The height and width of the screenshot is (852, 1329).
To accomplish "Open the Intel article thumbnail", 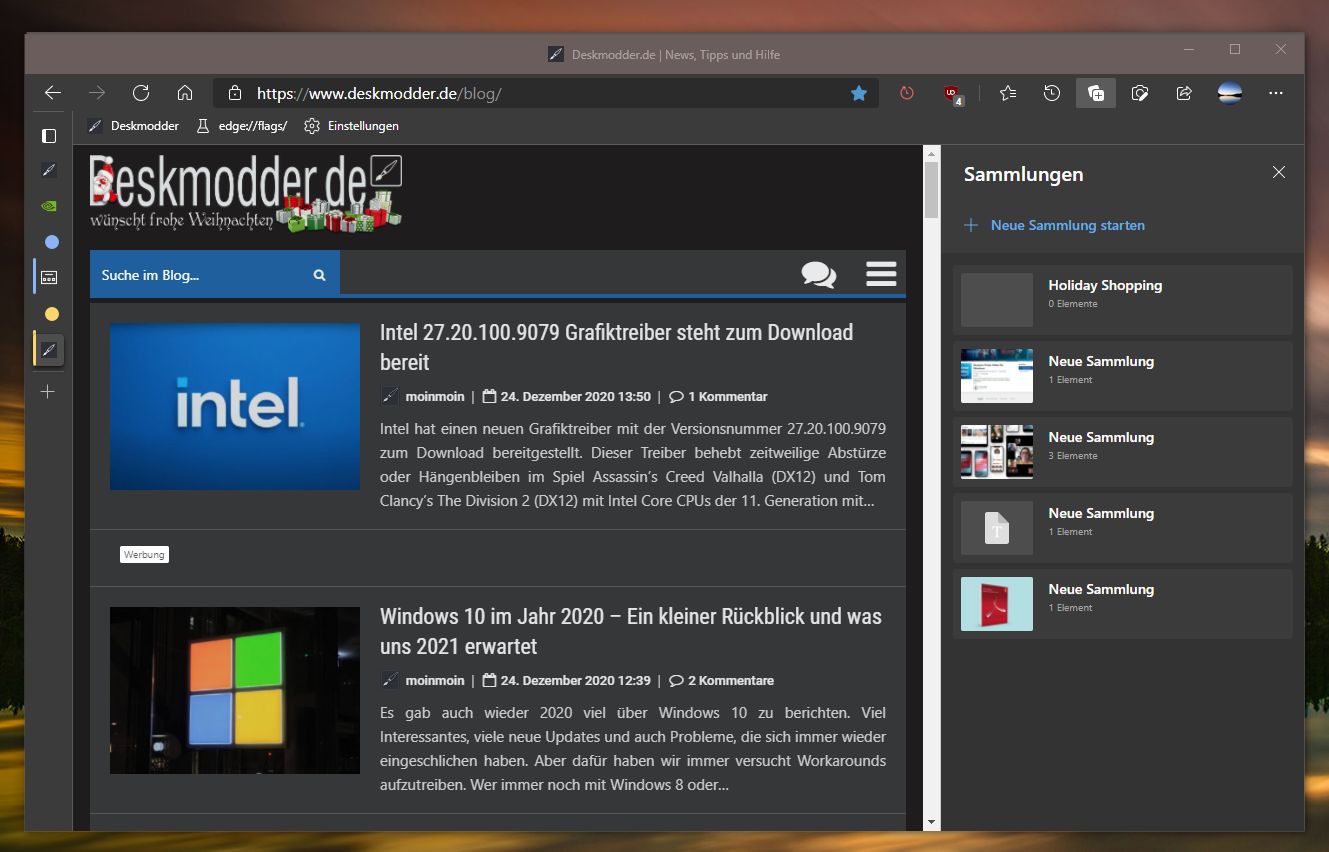I will tap(235, 406).
